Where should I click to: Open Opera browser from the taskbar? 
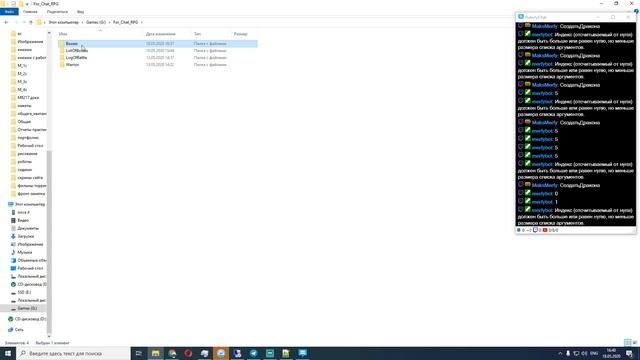(x=188, y=353)
